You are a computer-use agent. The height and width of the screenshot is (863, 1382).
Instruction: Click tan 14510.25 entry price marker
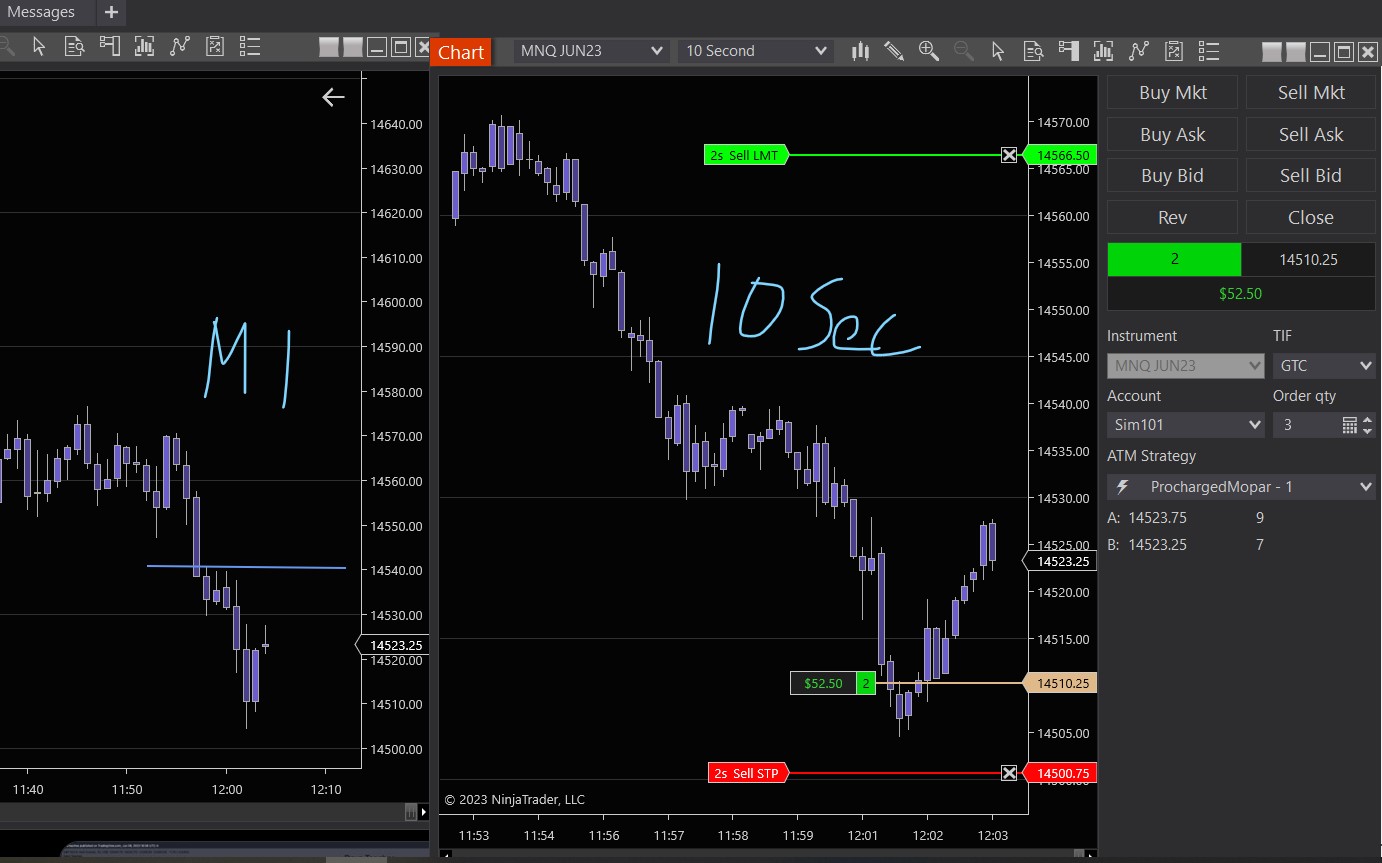1060,683
